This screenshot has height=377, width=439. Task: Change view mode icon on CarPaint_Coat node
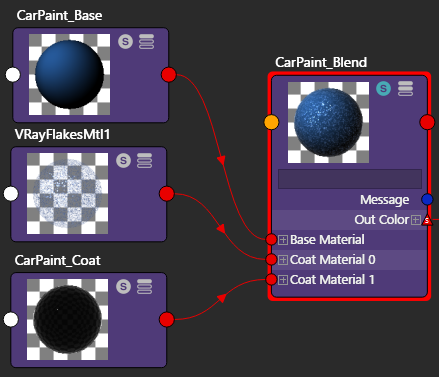[x=144, y=286]
